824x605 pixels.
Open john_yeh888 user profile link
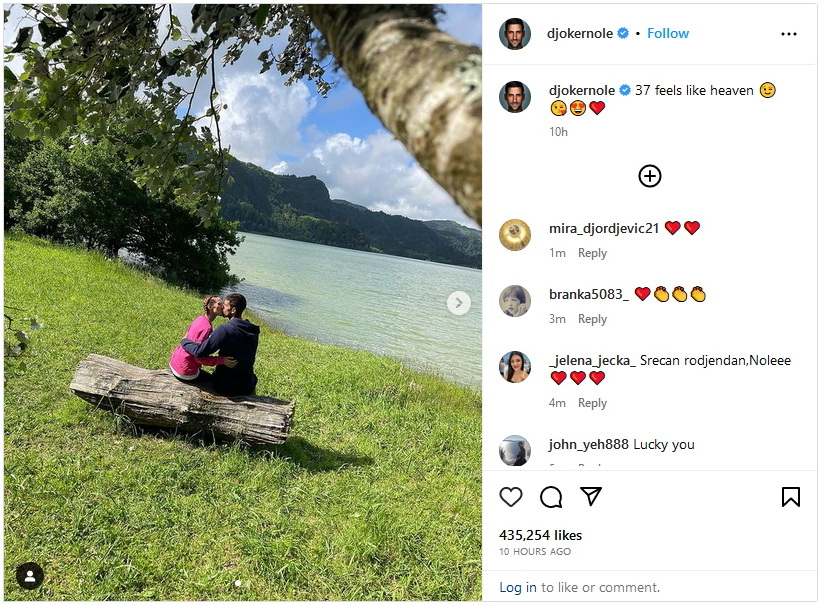(x=589, y=445)
